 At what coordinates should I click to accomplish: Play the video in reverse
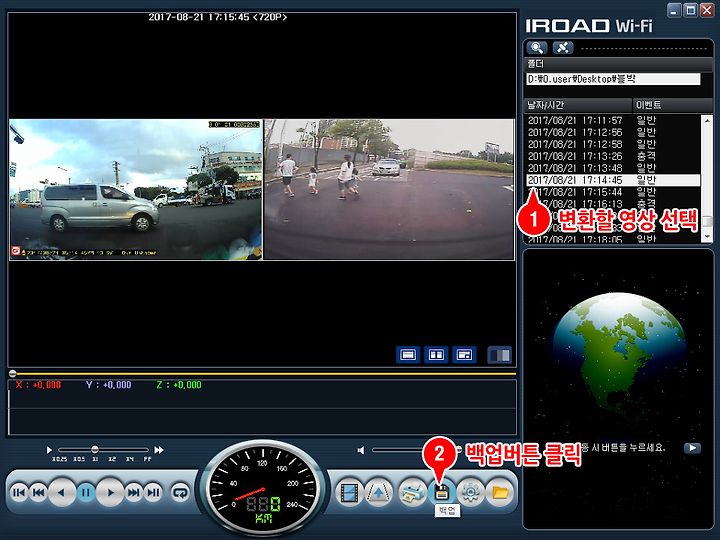pos(62,493)
